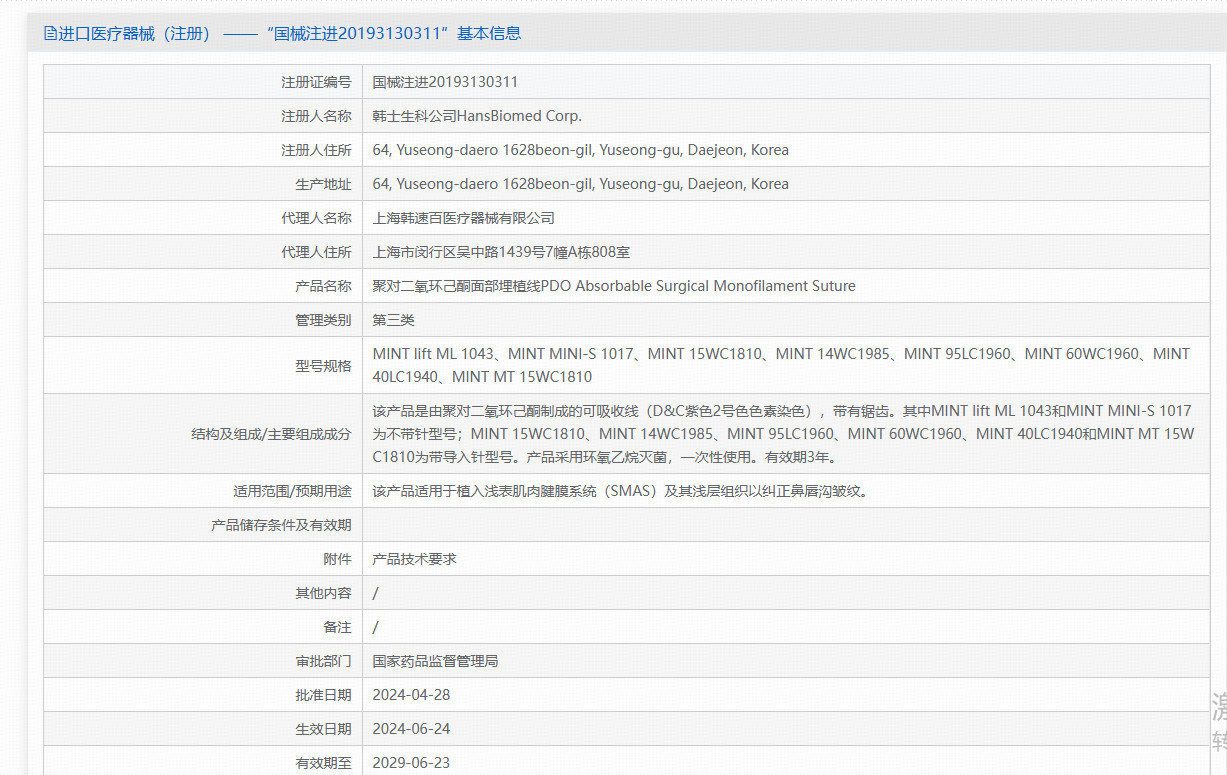This screenshot has width=1227, height=775.
Task: Select the product name PDO Absorbable Suture text
Action: 613,286
